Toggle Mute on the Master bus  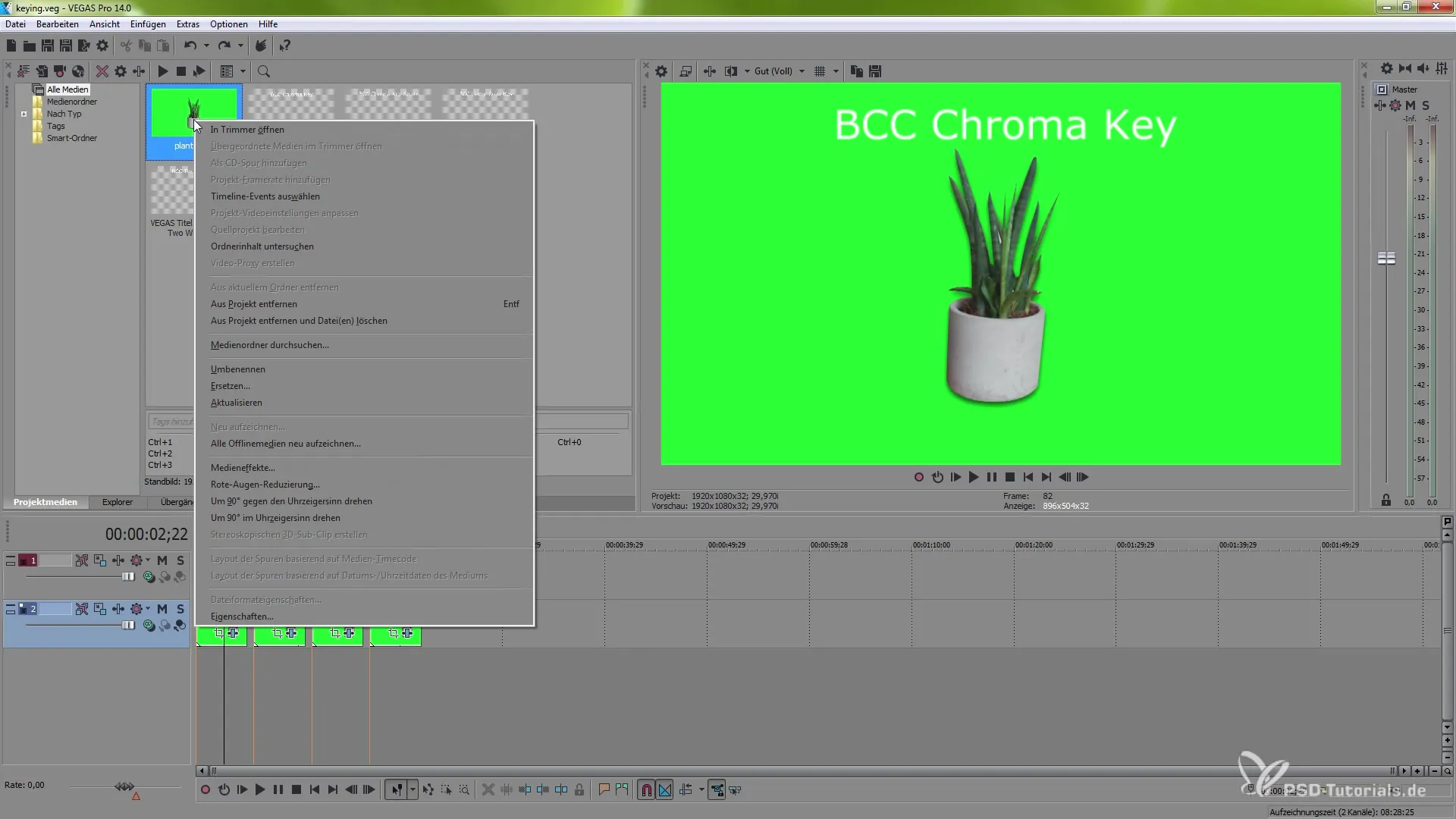point(1410,105)
